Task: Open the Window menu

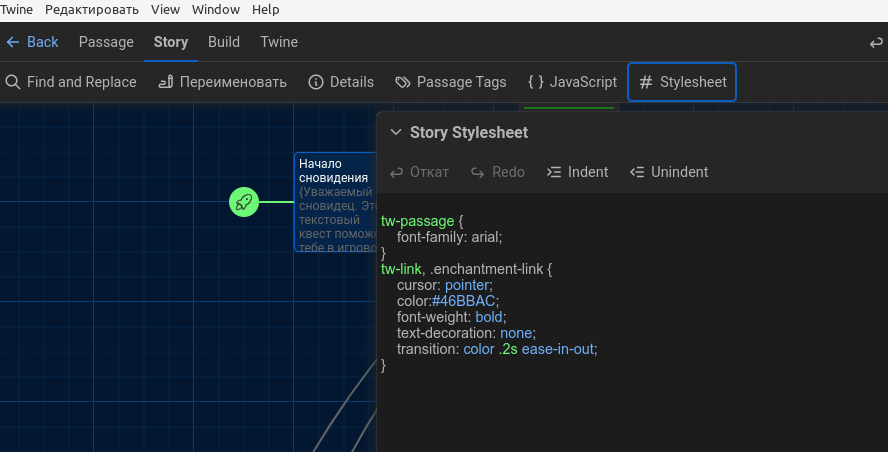Action: 216,10
